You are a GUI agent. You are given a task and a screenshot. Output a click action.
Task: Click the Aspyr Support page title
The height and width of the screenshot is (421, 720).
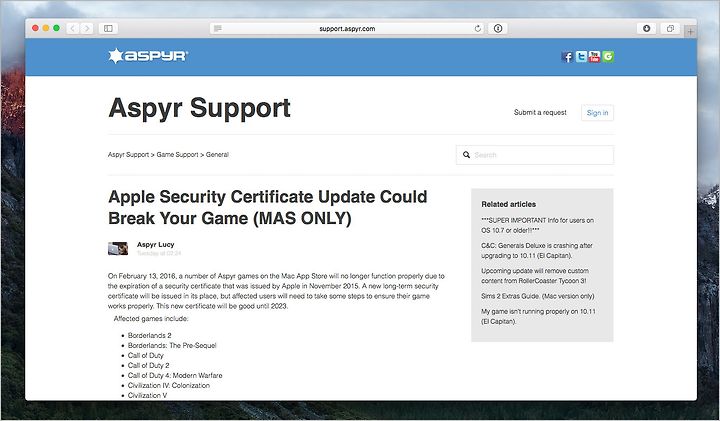click(x=199, y=108)
